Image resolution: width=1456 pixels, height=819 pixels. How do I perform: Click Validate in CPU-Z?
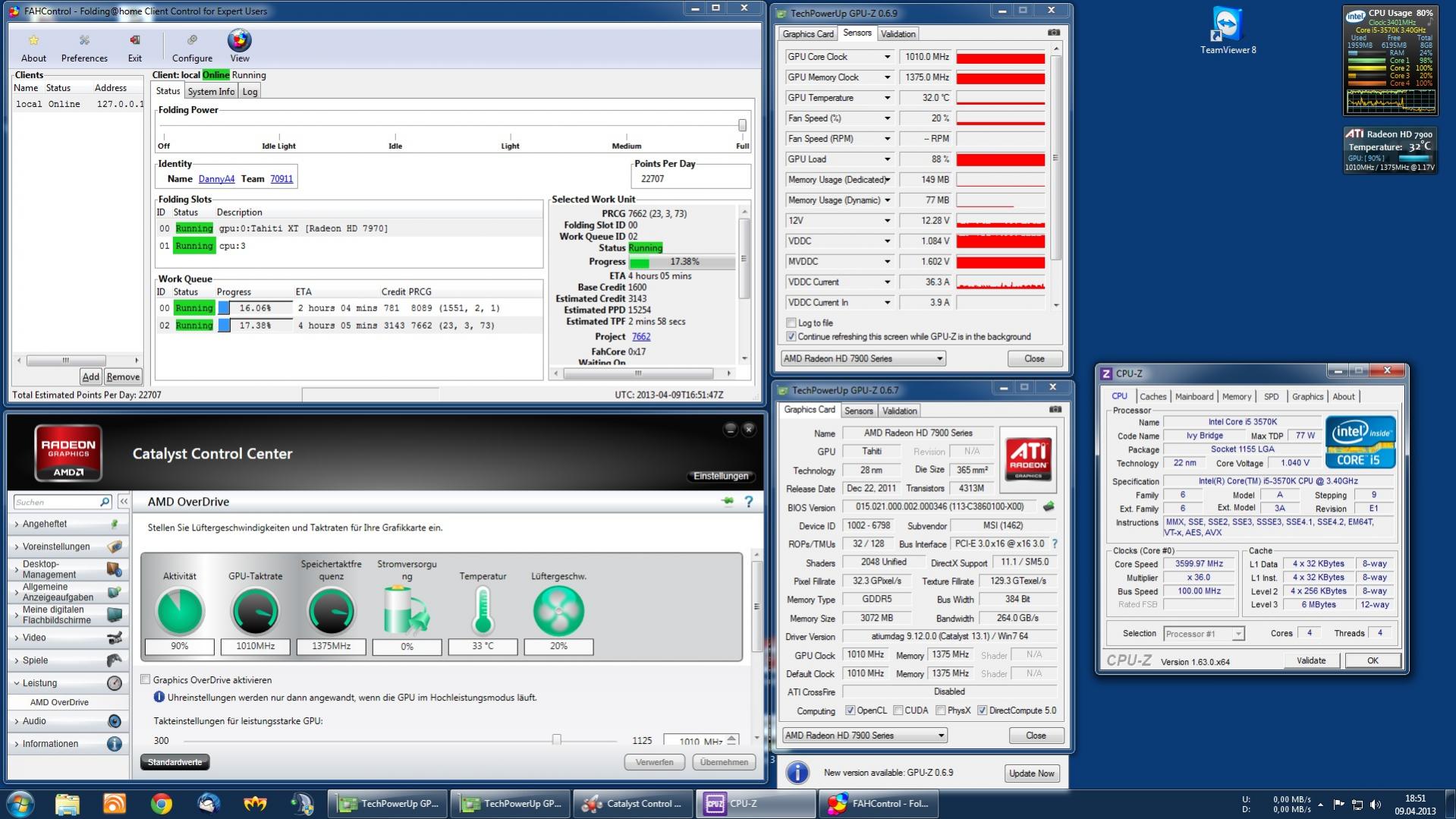click(1311, 660)
